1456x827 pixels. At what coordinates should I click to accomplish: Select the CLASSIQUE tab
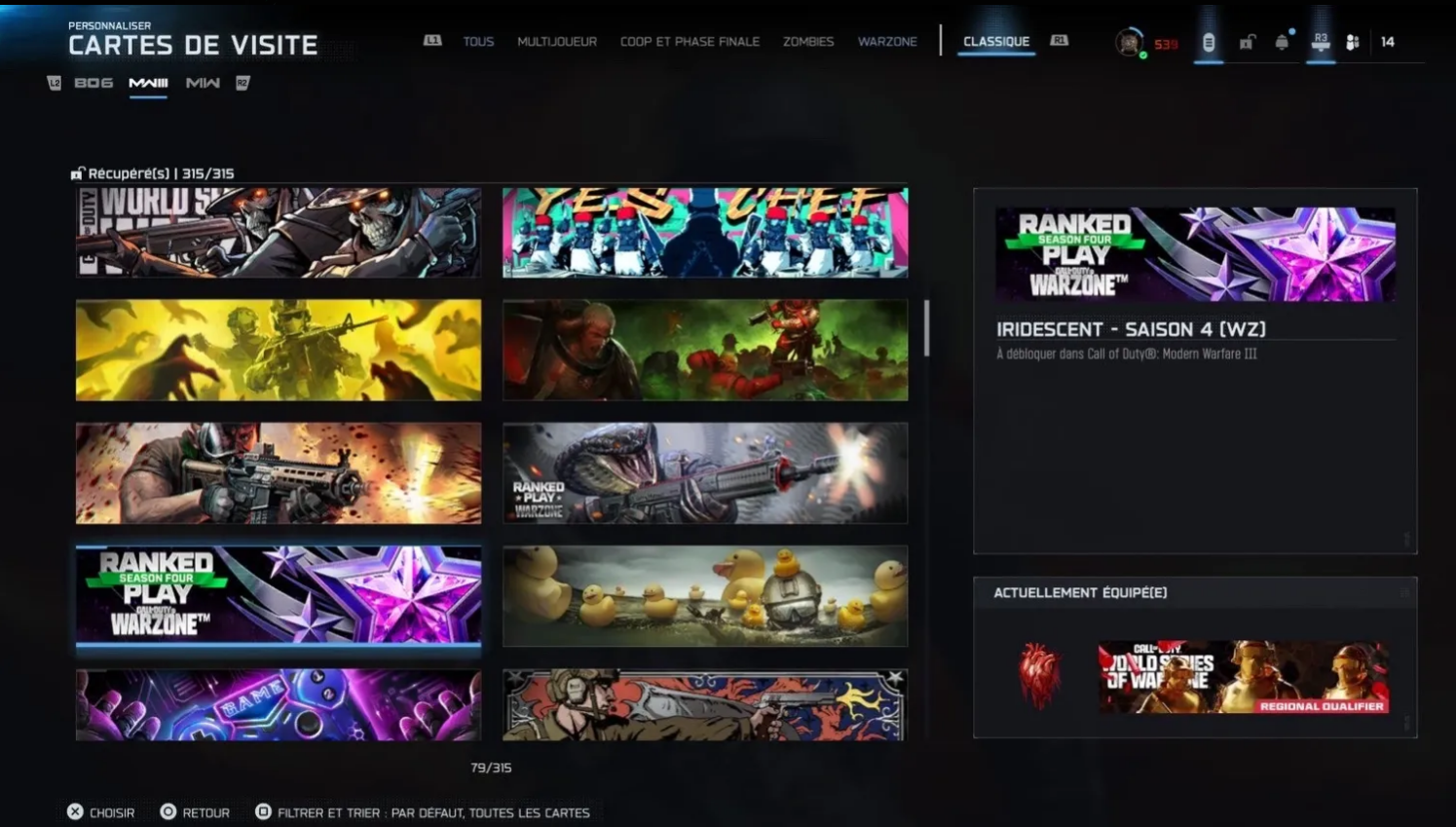point(996,42)
